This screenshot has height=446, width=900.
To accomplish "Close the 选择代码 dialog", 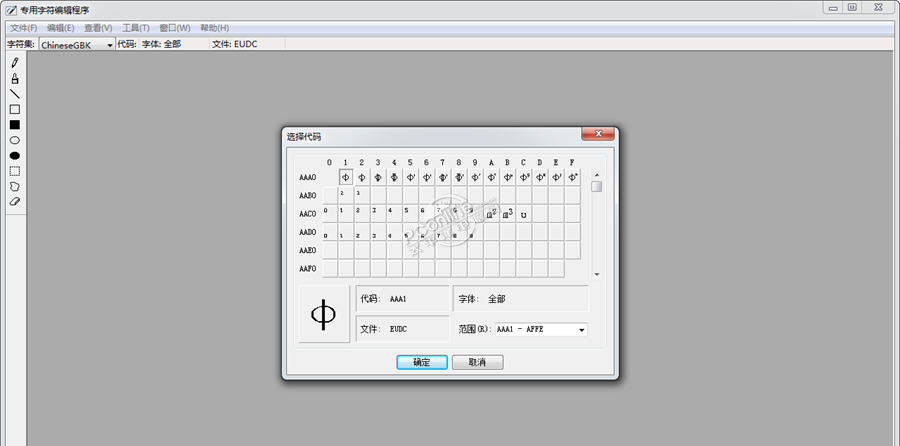I will (x=598, y=134).
